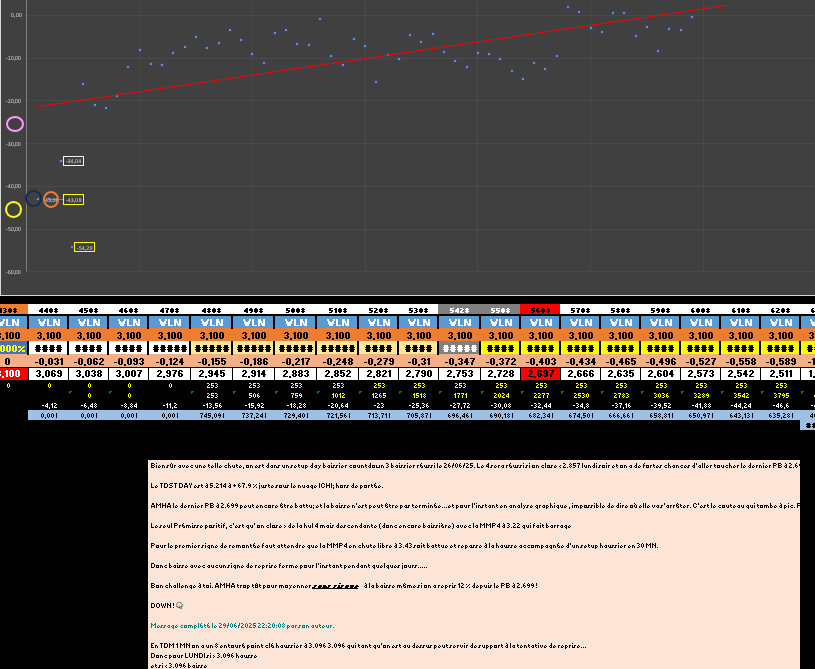Click the 0,00 axis label
Viewport: 815px width, 669px height.
[16, 15]
